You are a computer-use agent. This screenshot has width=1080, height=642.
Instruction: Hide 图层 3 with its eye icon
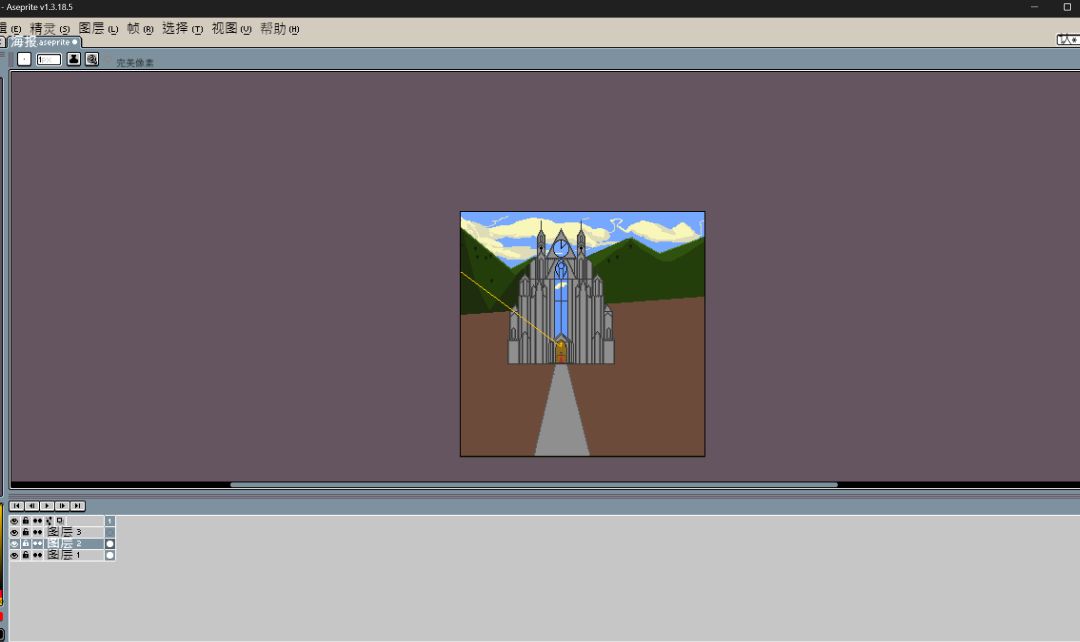14,532
